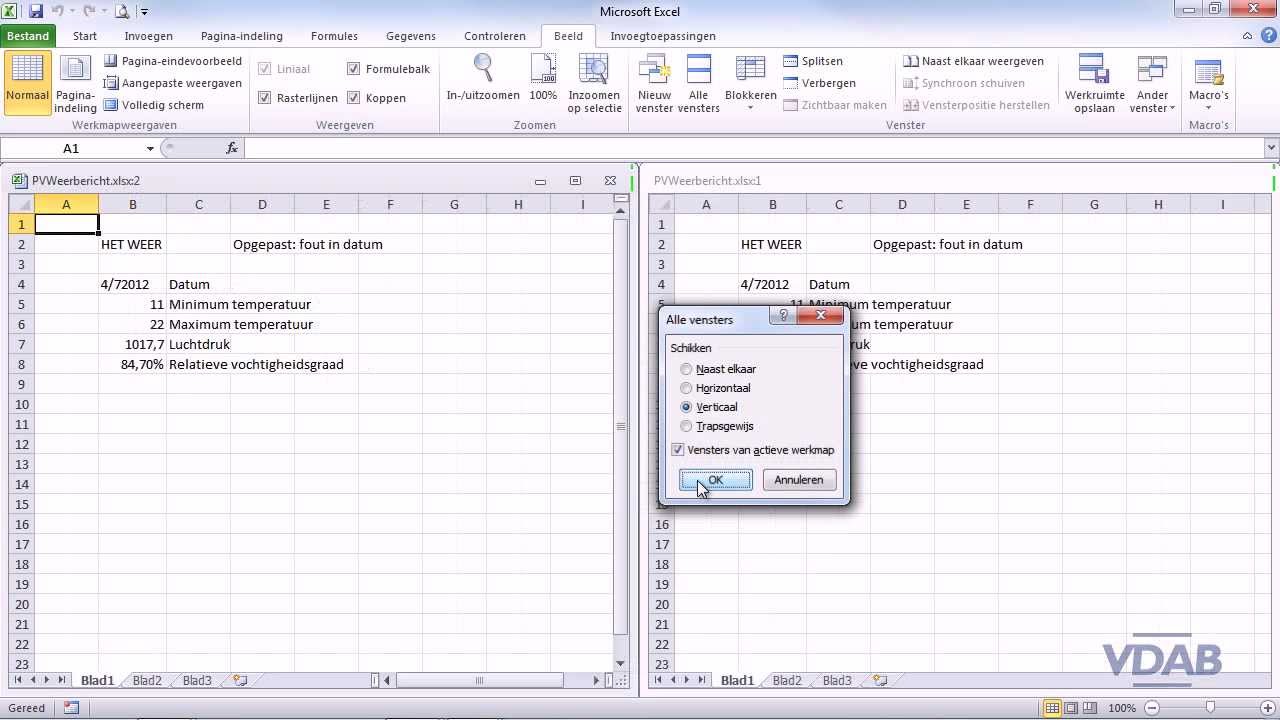Click Werkruimte opslaan
Screen dimensions: 1280x720
(1094, 83)
